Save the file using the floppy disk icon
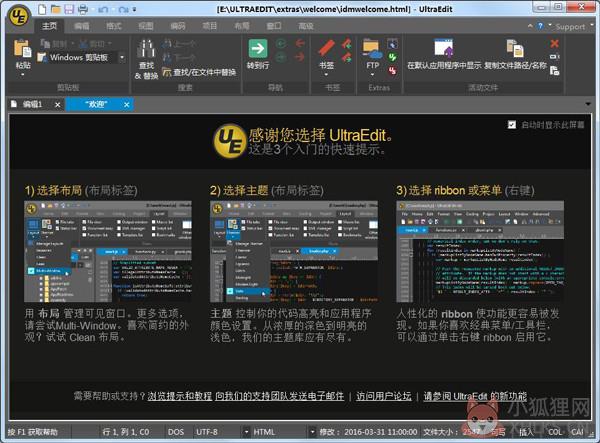The image size is (600, 443). [69, 9]
